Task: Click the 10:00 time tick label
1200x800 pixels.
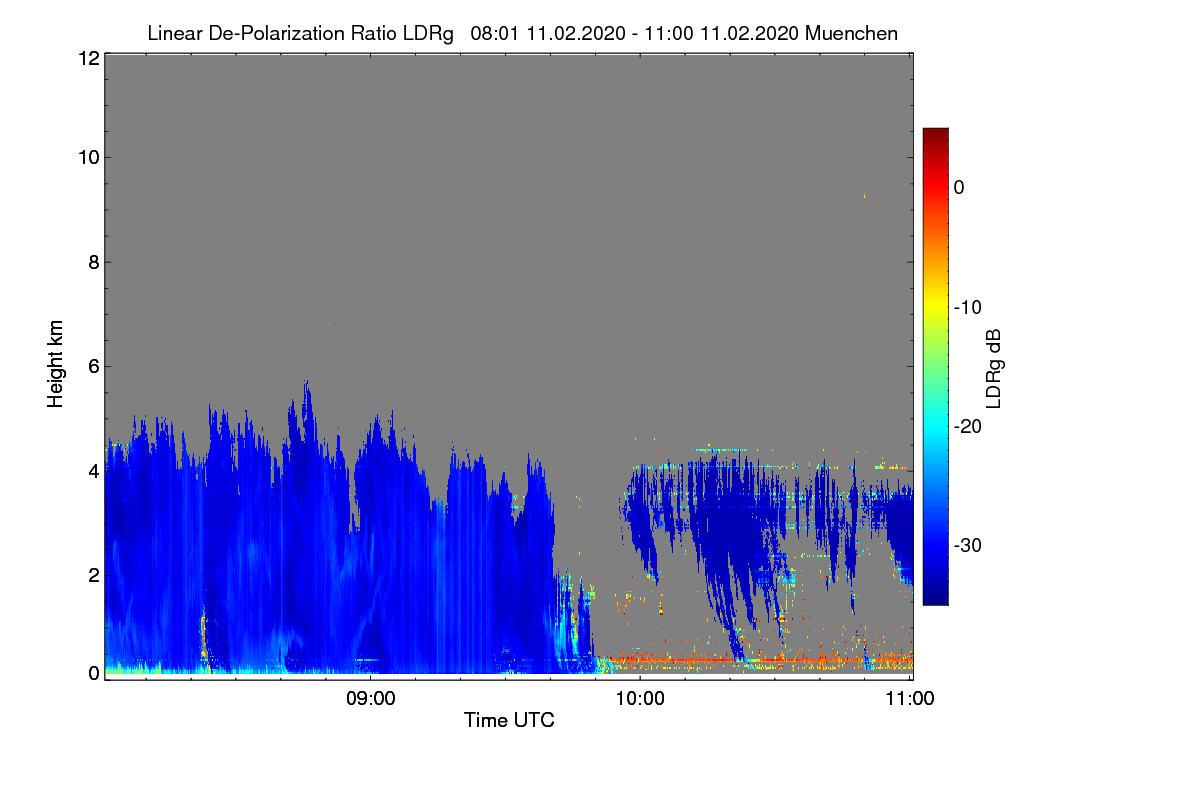Action: (640, 700)
